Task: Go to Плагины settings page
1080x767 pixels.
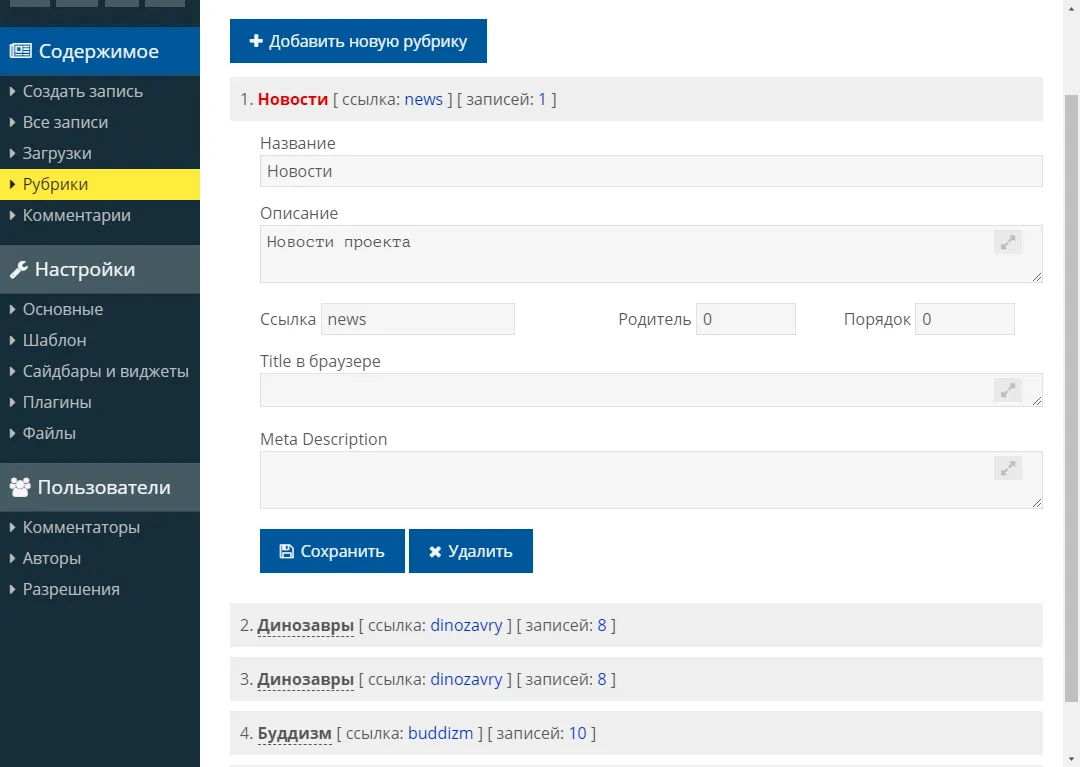Action: tap(57, 402)
